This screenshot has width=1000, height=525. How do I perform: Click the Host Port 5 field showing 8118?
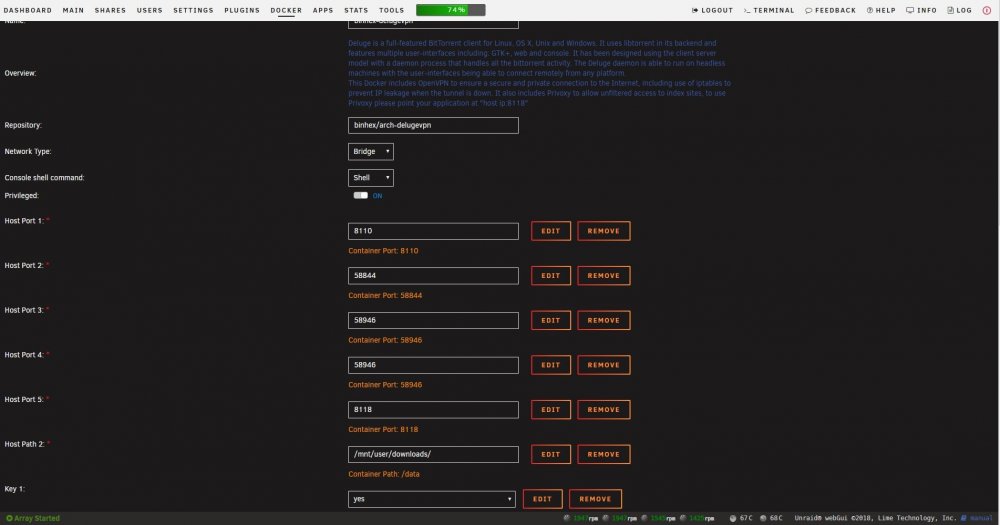point(433,410)
